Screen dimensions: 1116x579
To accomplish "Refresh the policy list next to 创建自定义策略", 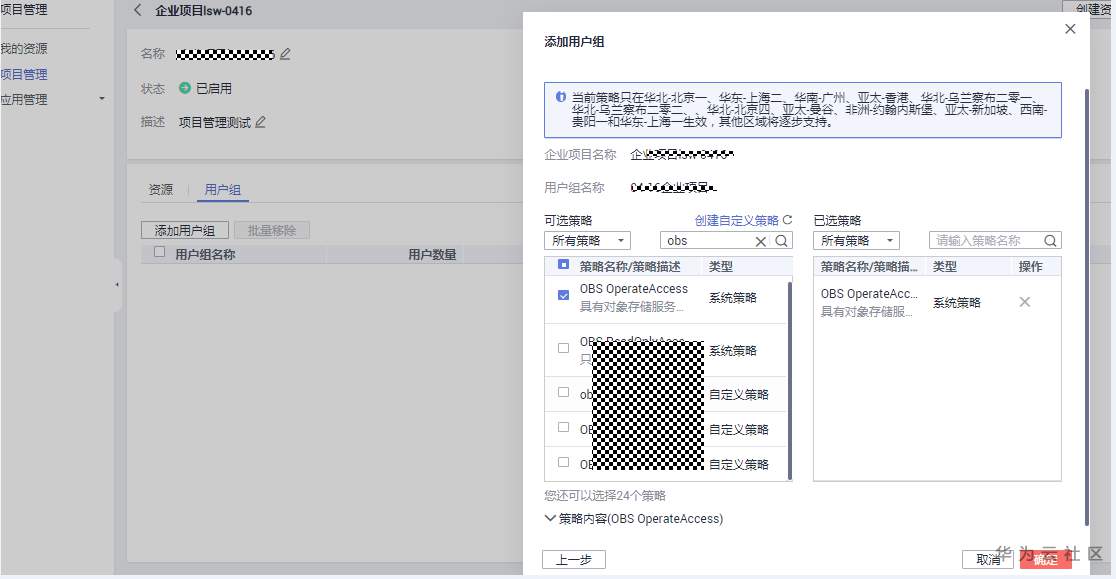I will (x=787, y=220).
